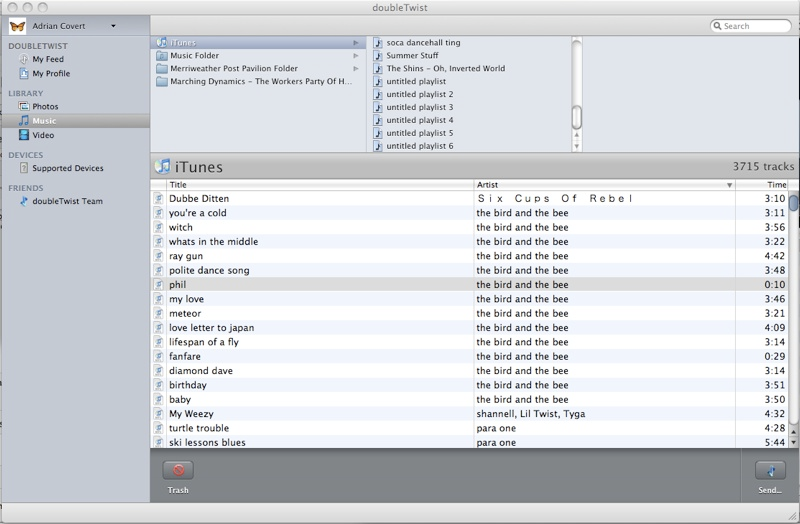Open Supported Devices under Devices

(68, 168)
